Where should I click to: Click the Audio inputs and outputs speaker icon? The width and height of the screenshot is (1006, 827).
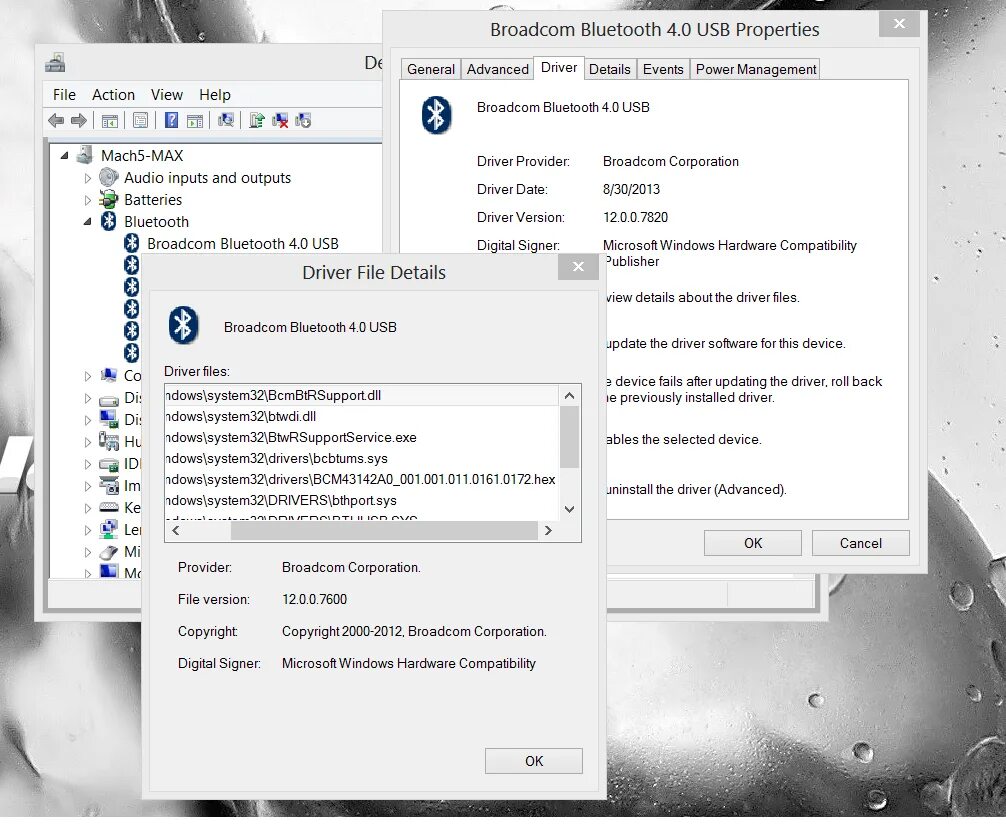108,177
